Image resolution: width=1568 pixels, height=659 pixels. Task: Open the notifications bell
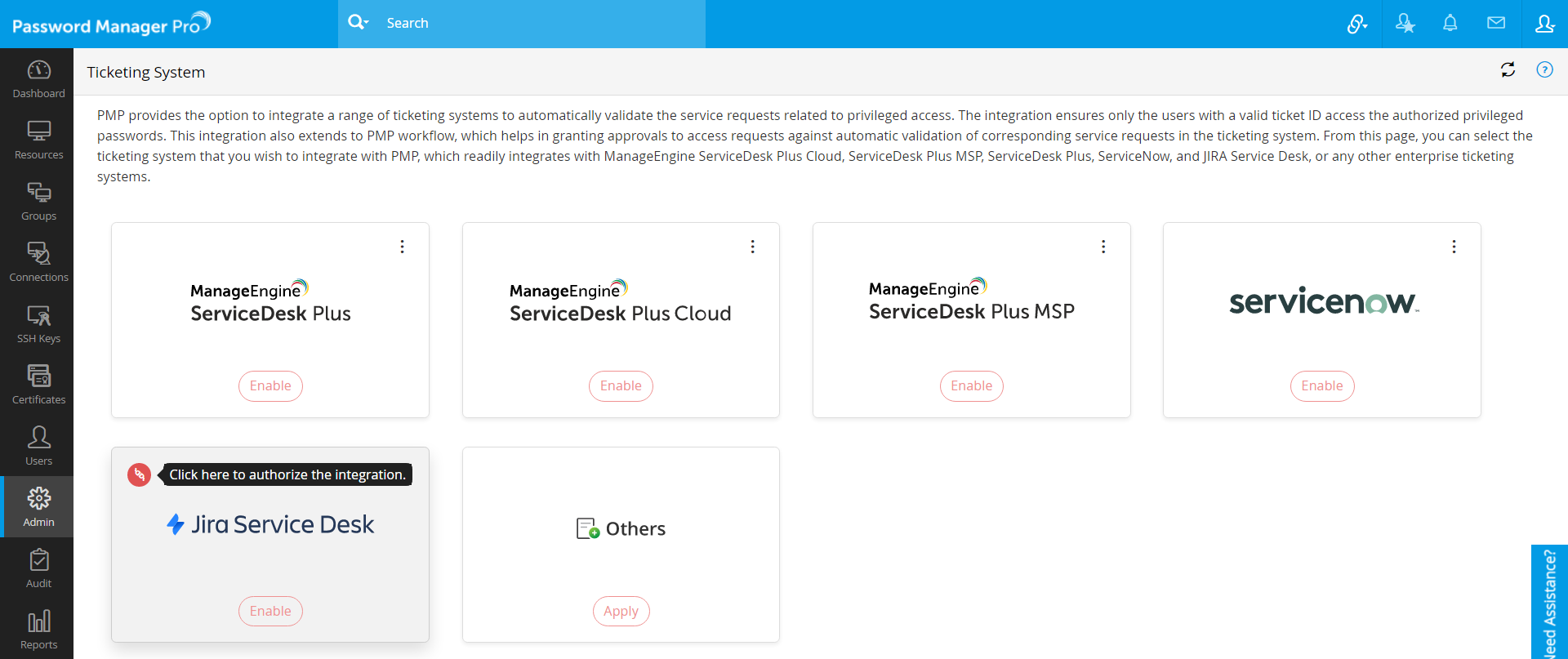1450,24
